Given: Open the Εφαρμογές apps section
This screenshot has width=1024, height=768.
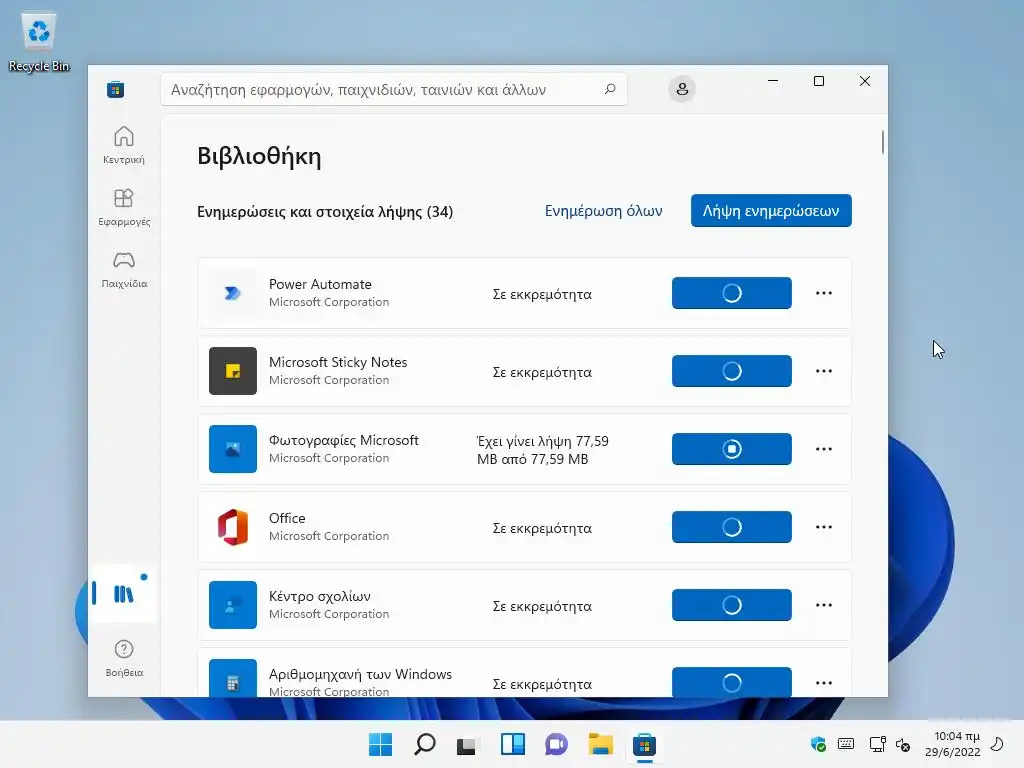Looking at the screenshot, I should pos(124,207).
